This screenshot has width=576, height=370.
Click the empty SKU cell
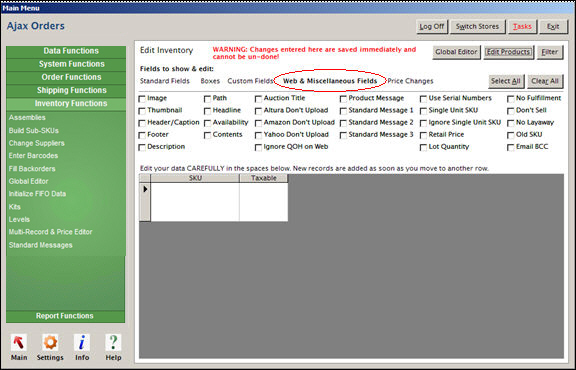195,202
